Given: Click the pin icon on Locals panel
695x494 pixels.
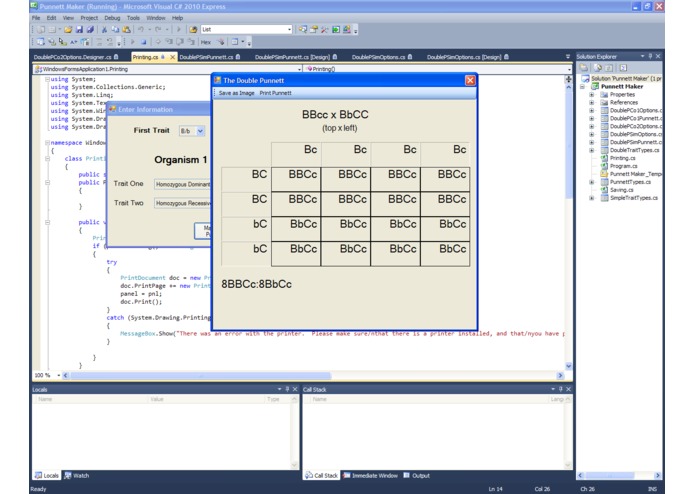Looking at the screenshot, I should pyautogui.click(x=287, y=389).
